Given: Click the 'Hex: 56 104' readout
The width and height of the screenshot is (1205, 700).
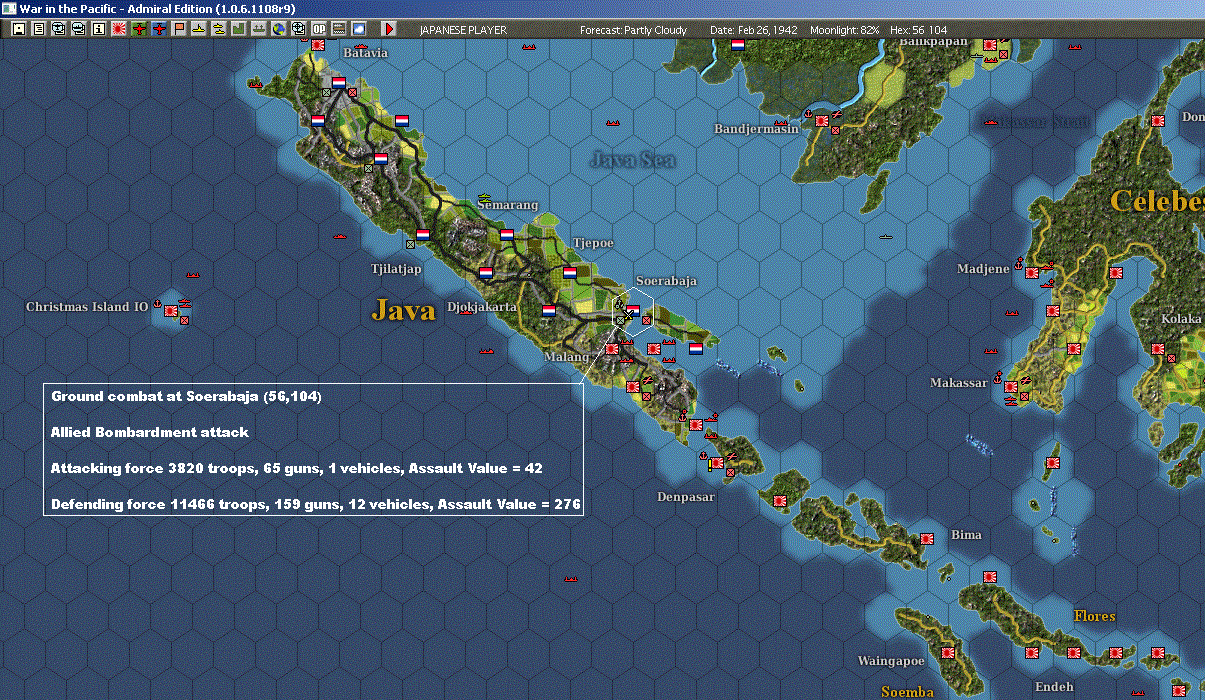Looking at the screenshot, I should point(917,30).
